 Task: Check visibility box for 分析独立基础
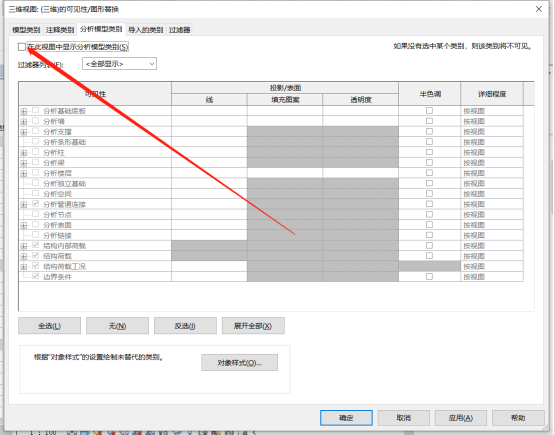35,183
